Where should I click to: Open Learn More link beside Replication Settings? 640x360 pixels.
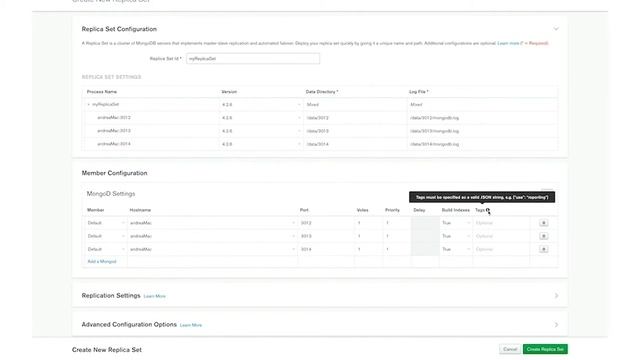pyautogui.click(x=155, y=296)
